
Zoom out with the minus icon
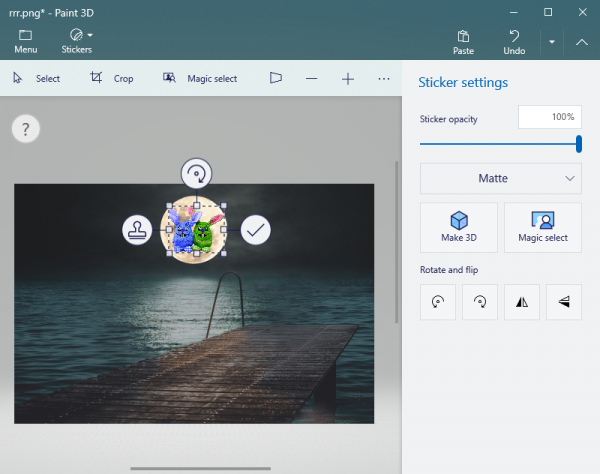coord(311,79)
